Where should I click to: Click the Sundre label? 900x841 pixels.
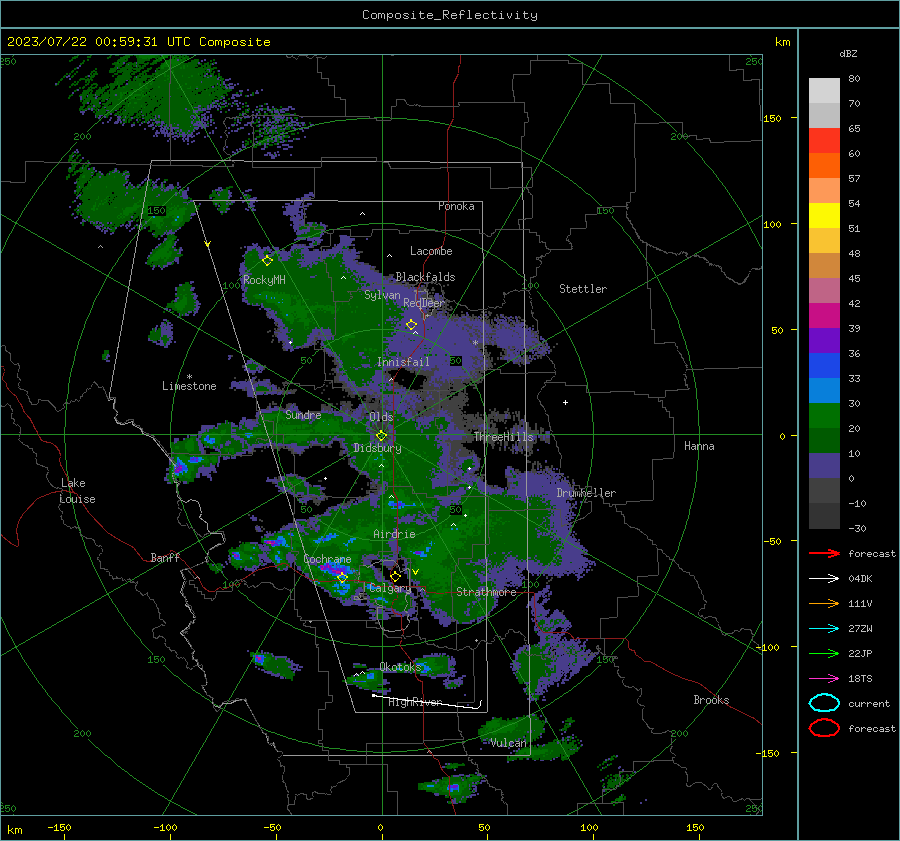303,415
